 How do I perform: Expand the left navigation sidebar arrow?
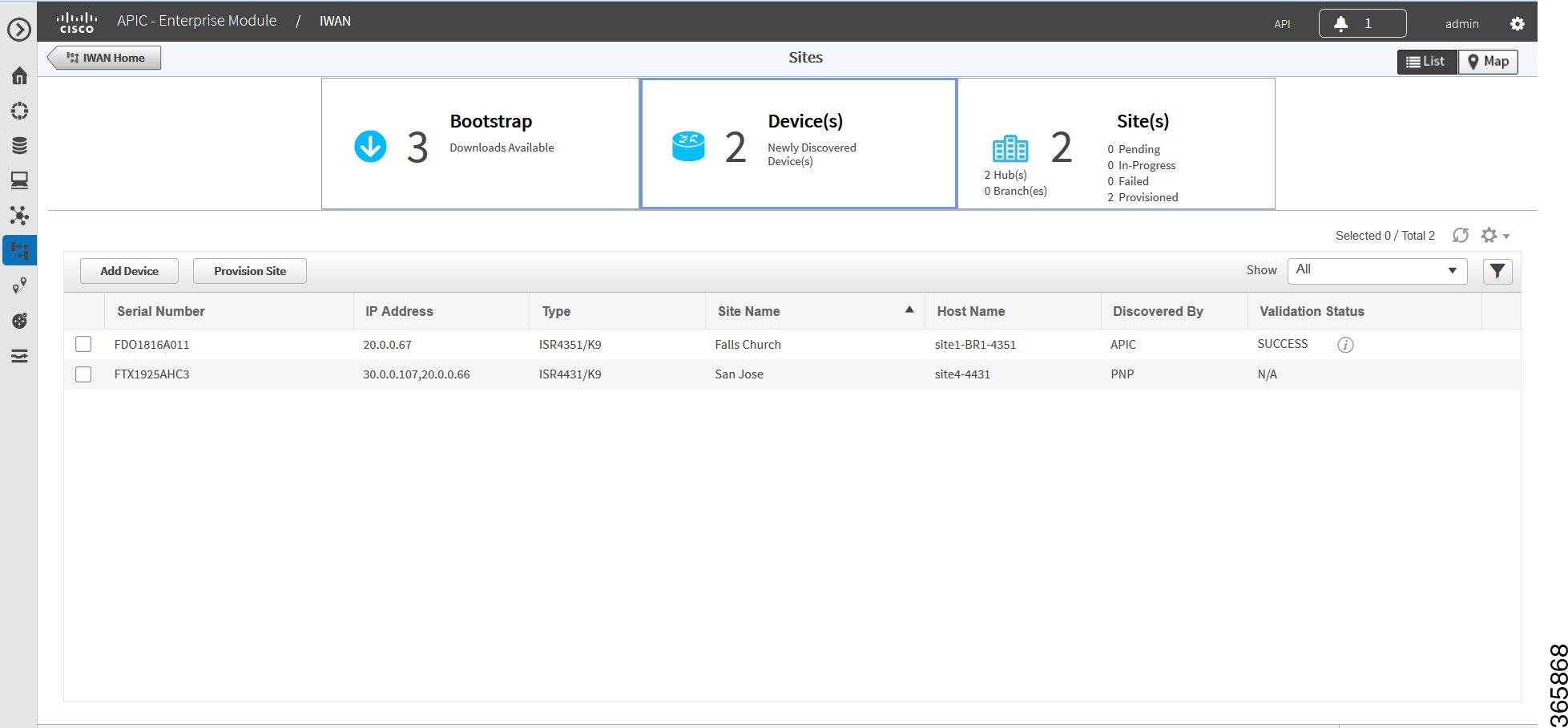point(18,30)
